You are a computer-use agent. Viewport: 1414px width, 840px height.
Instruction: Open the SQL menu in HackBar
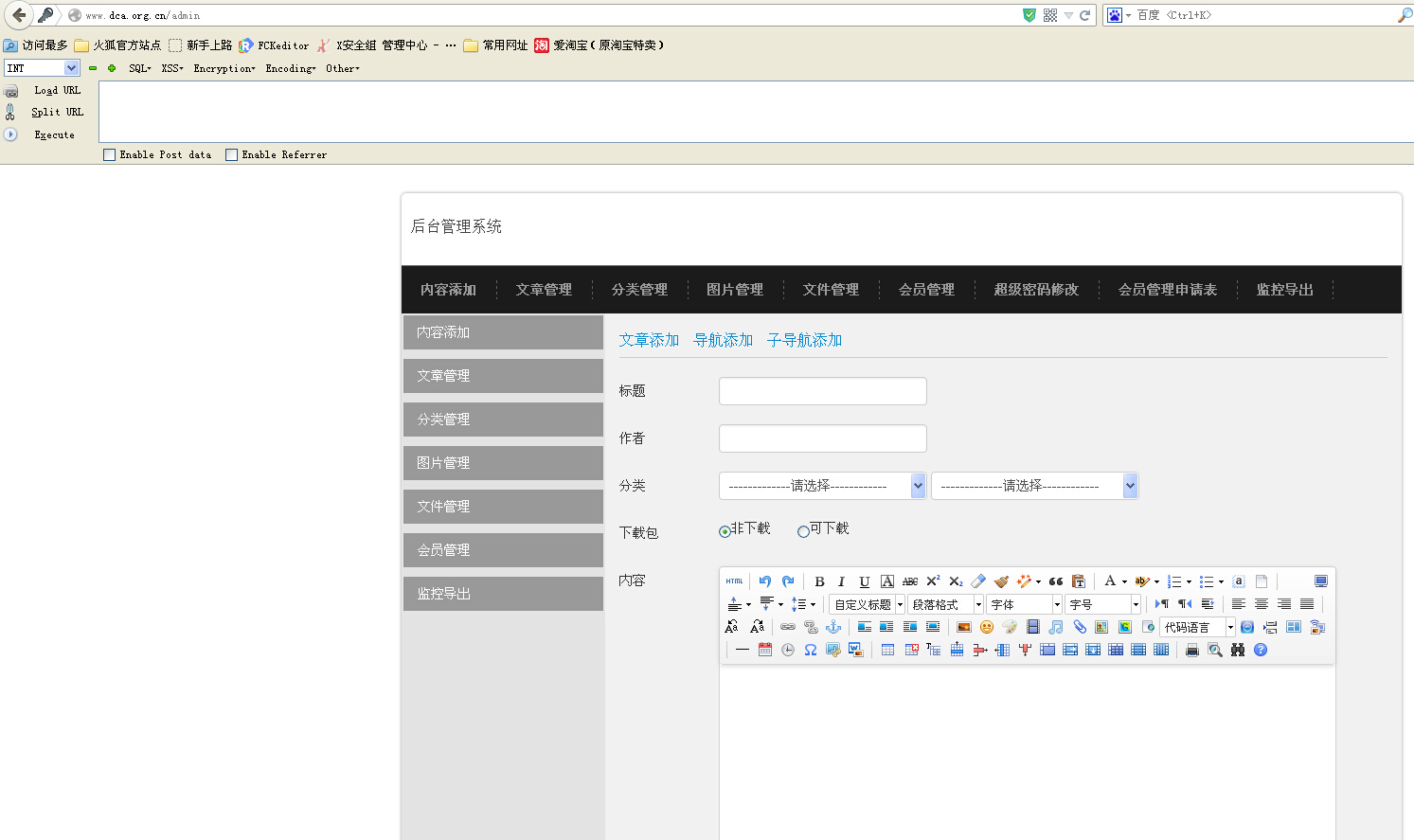pos(140,68)
